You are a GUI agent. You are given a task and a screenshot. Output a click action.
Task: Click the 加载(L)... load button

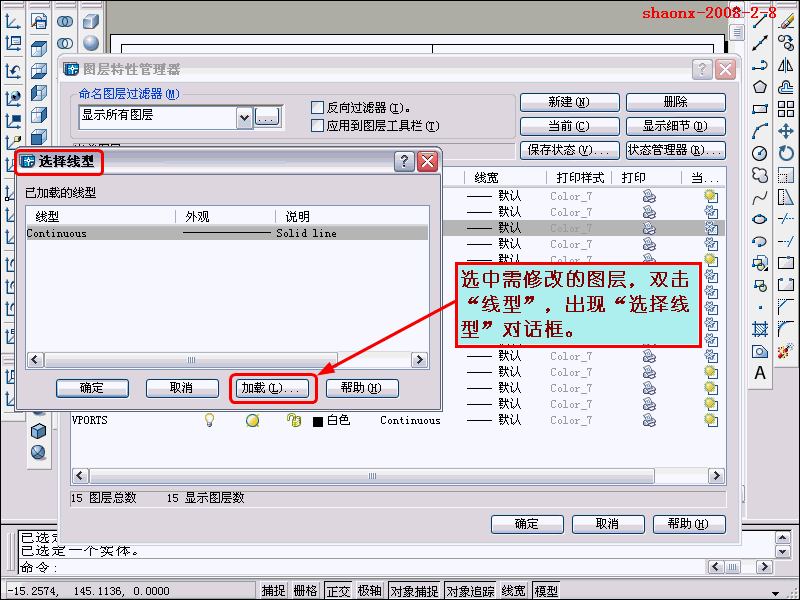coord(272,388)
